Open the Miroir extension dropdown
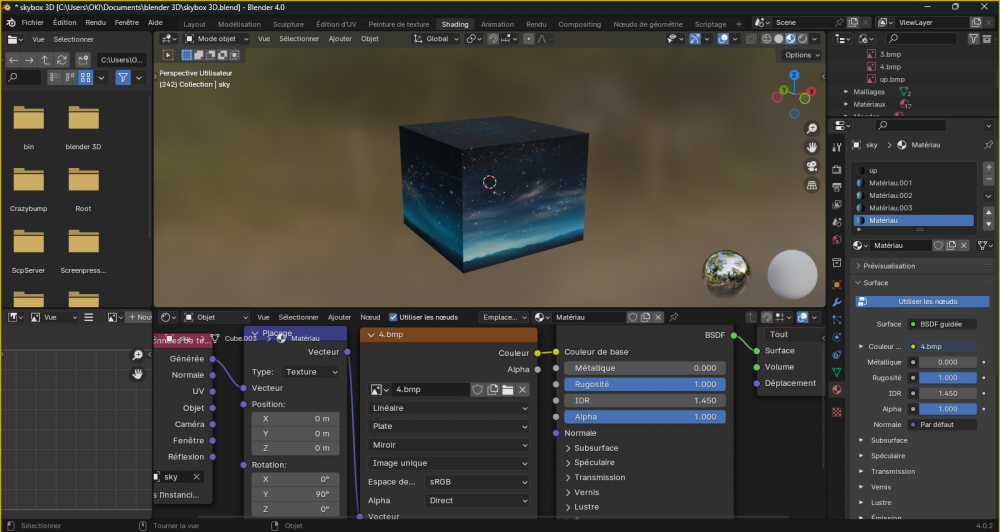Viewport: 1000px width, 532px height. point(449,445)
